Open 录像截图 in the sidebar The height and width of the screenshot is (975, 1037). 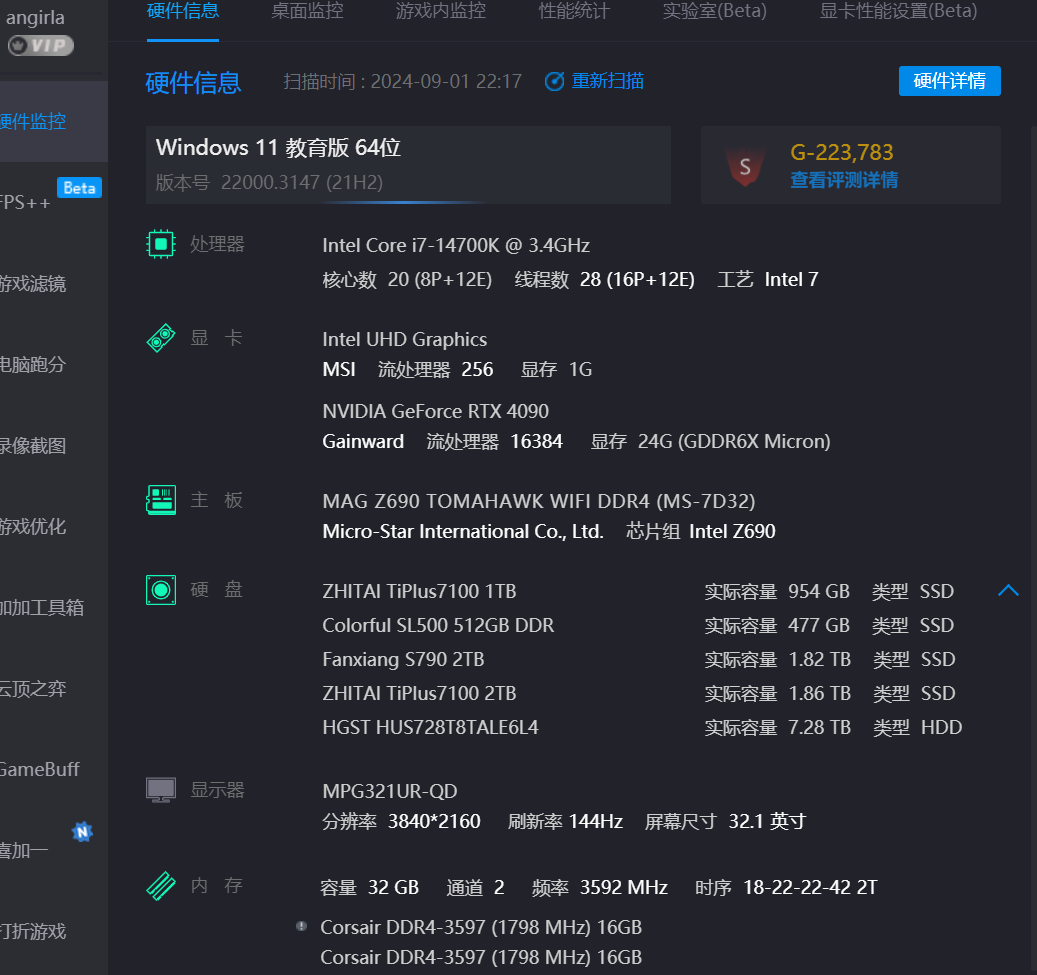pos(33,446)
